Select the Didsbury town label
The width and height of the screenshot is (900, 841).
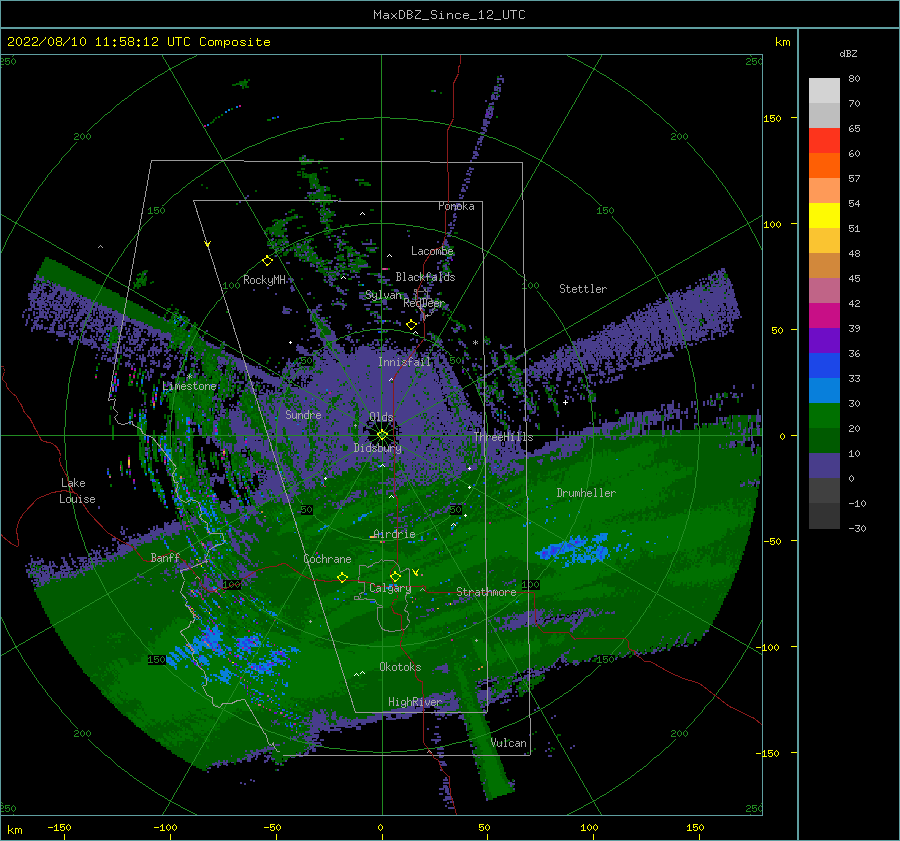[x=377, y=448]
